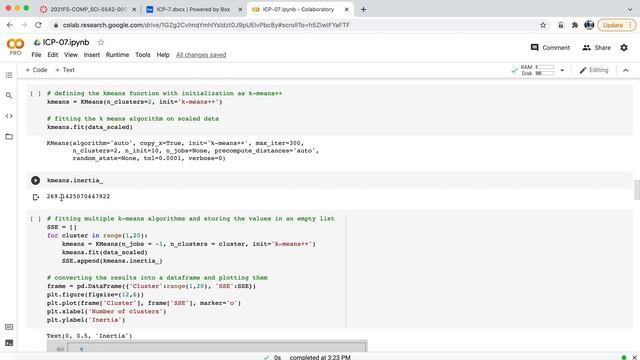Open notebook settings gear icon
This screenshot has height=360, width=640.
pos(624,47)
